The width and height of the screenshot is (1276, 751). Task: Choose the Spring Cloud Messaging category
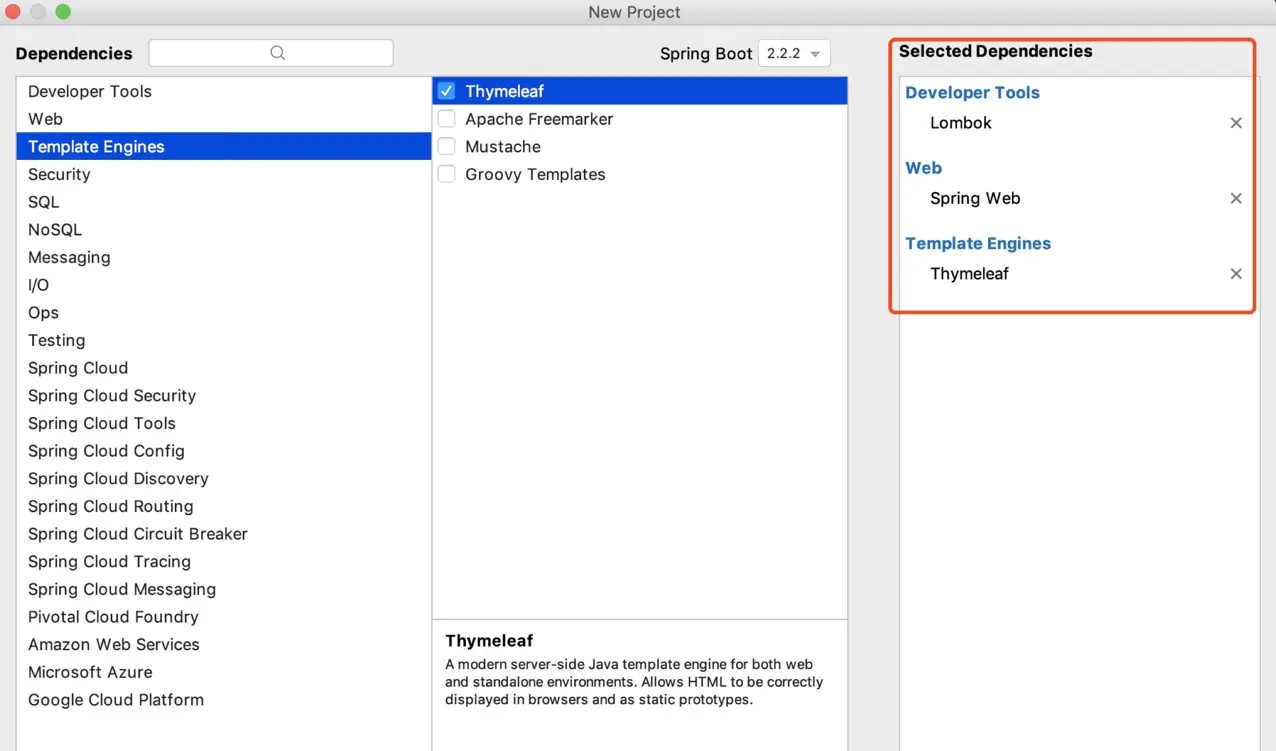point(224,589)
